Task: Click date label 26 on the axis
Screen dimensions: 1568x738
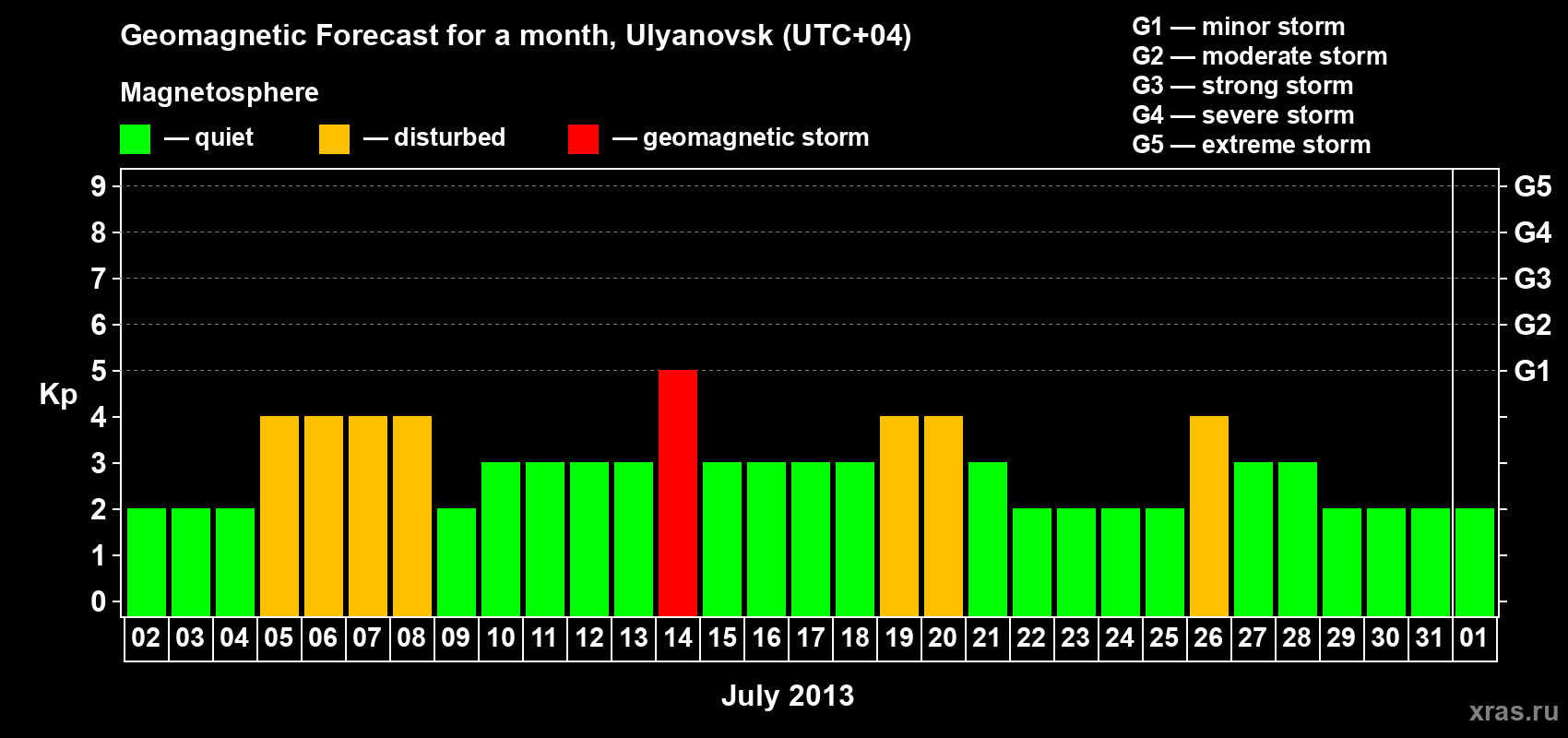Action: point(1208,638)
